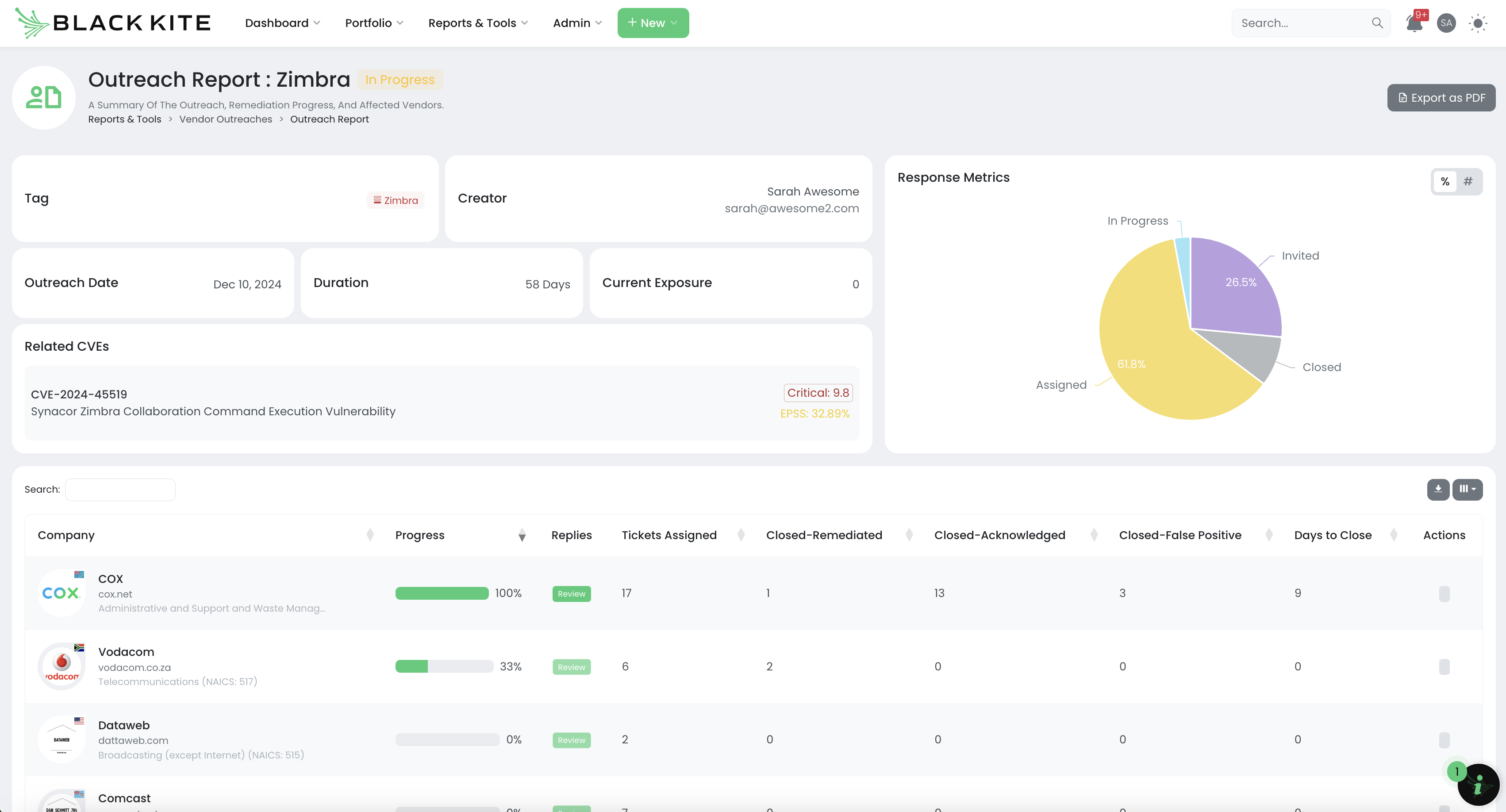
Task: Open the help chat widget icon
Action: [x=1478, y=785]
